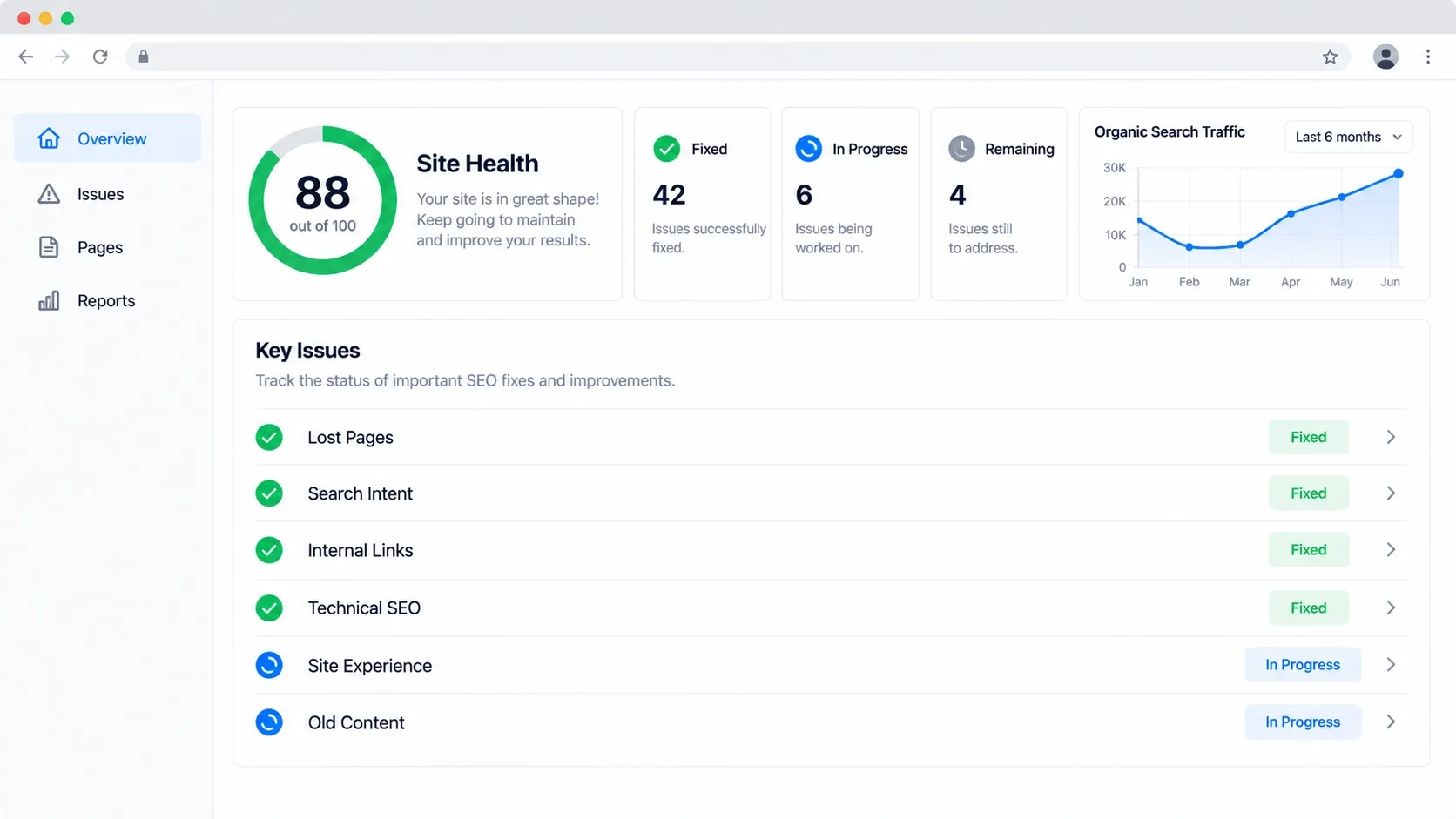
Task: Select Overview in the sidebar
Action: click(x=108, y=138)
